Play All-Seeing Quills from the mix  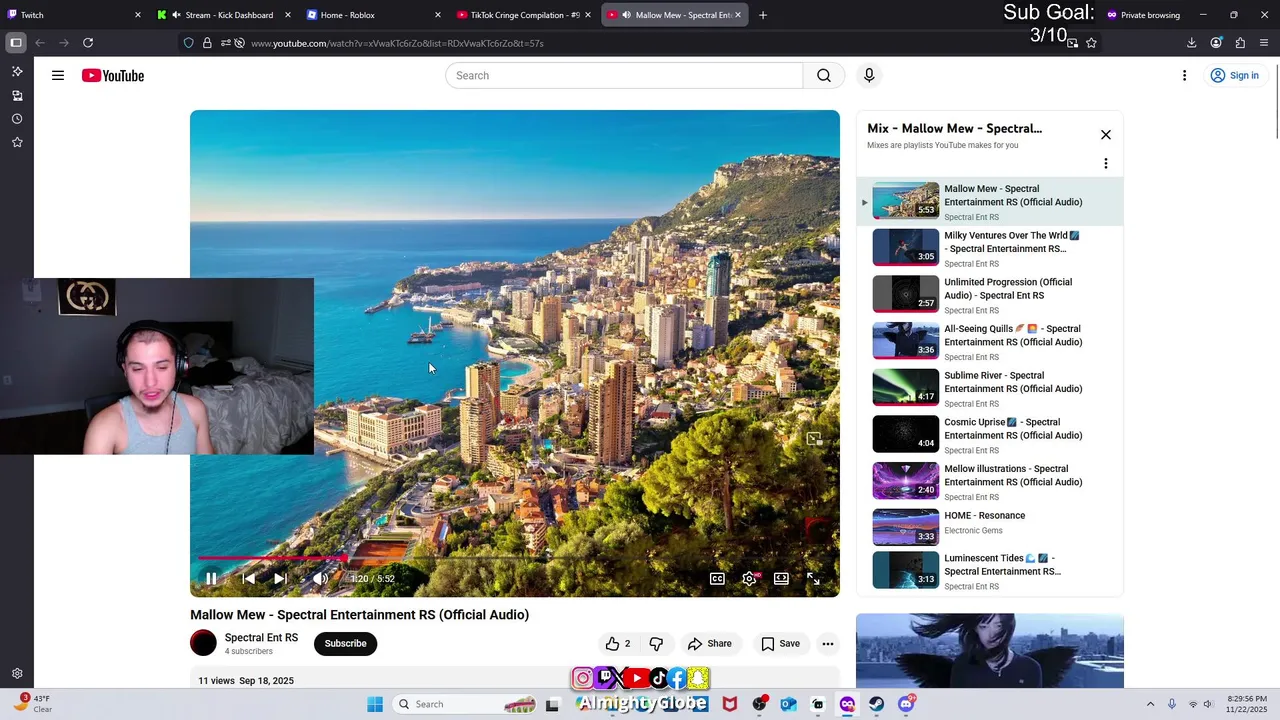point(990,341)
